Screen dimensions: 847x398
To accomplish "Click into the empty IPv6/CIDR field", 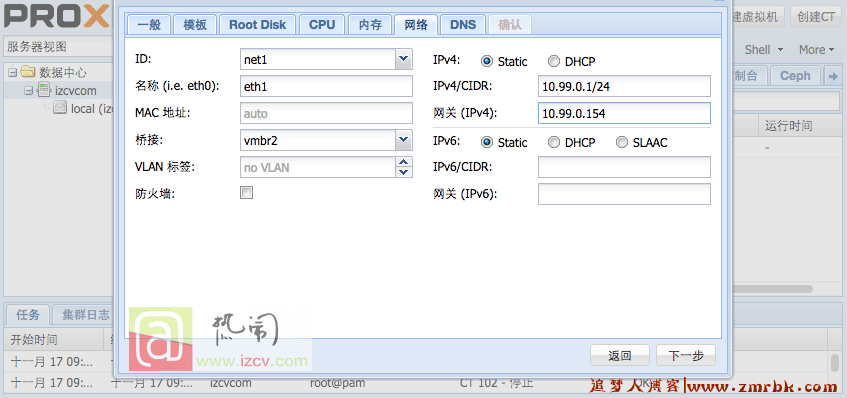I will point(624,167).
